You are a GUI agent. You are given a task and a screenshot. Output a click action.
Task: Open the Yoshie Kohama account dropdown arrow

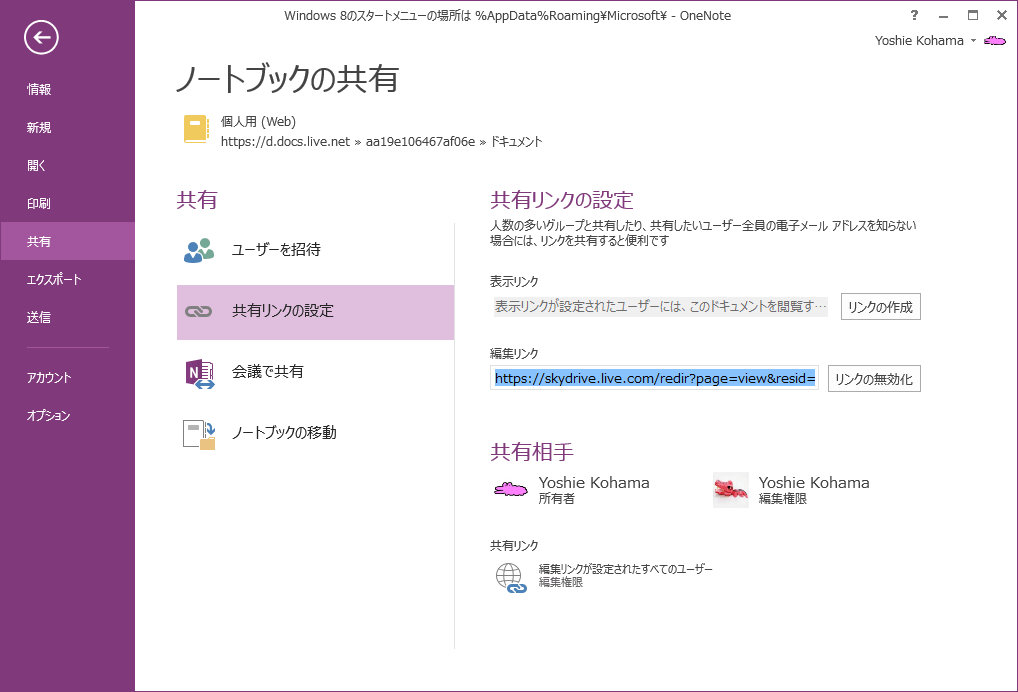[x=973, y=41]
